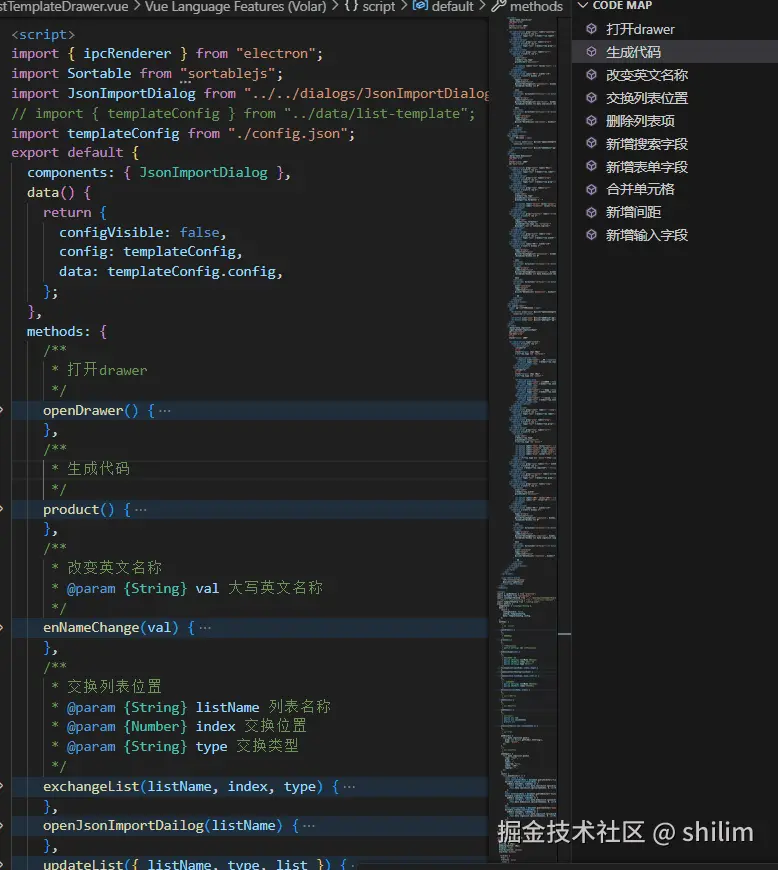Click the wrench icon before methods breadcrumb
The width and height of the screenshot is (778, 870).
[498, 6]
